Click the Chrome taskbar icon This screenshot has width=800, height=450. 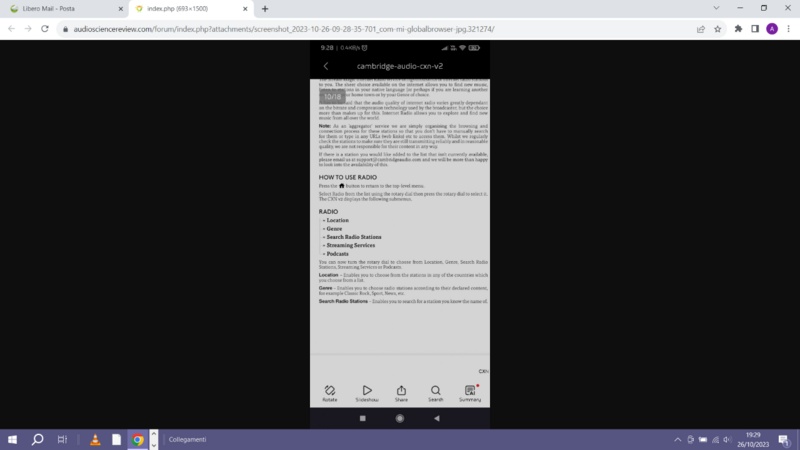click(137, 439)
